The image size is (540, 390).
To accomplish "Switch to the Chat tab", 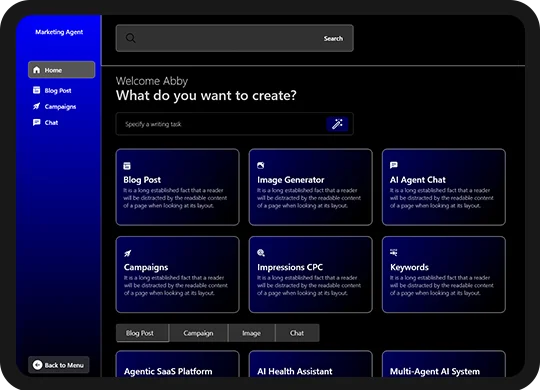I will click(297, 333).
